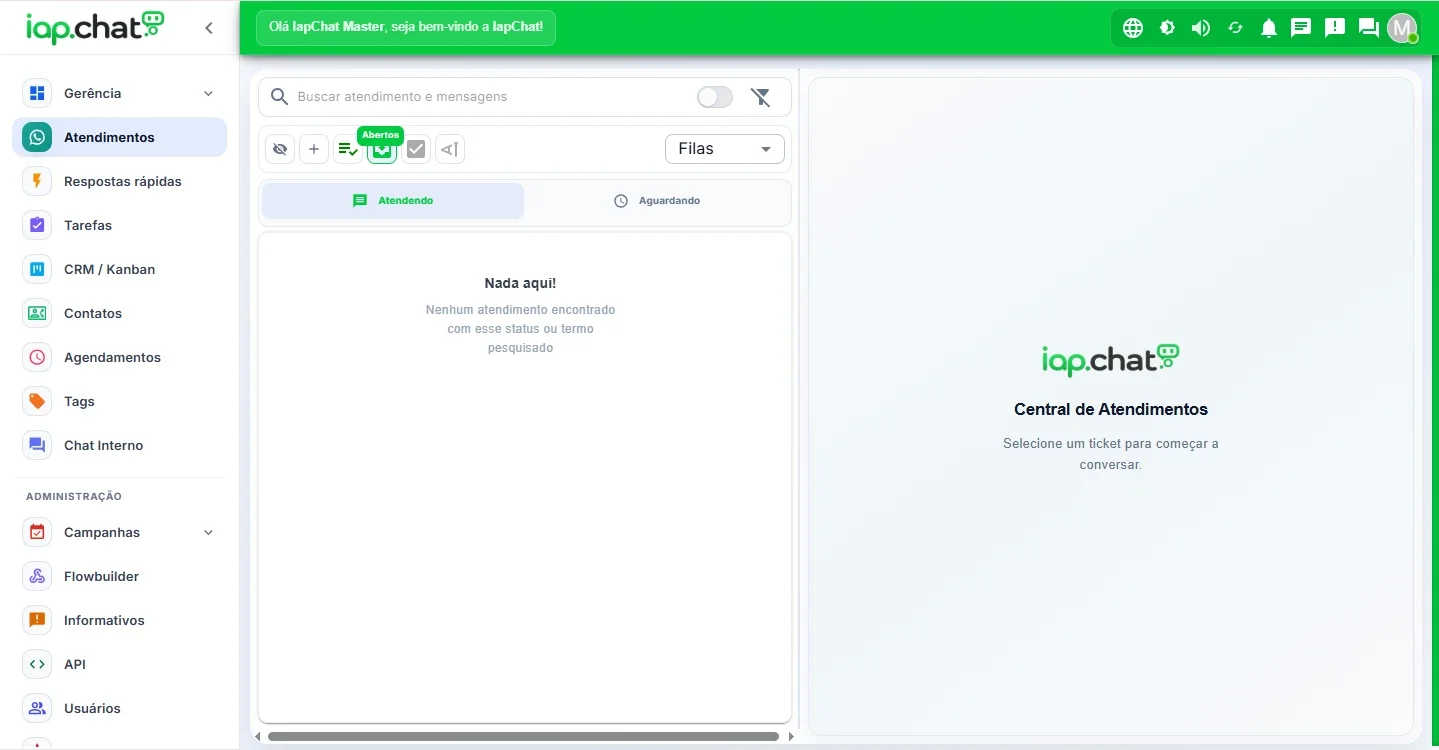
Task: Switch to the Atendendo tab
Action: click(x=393, y=201)
